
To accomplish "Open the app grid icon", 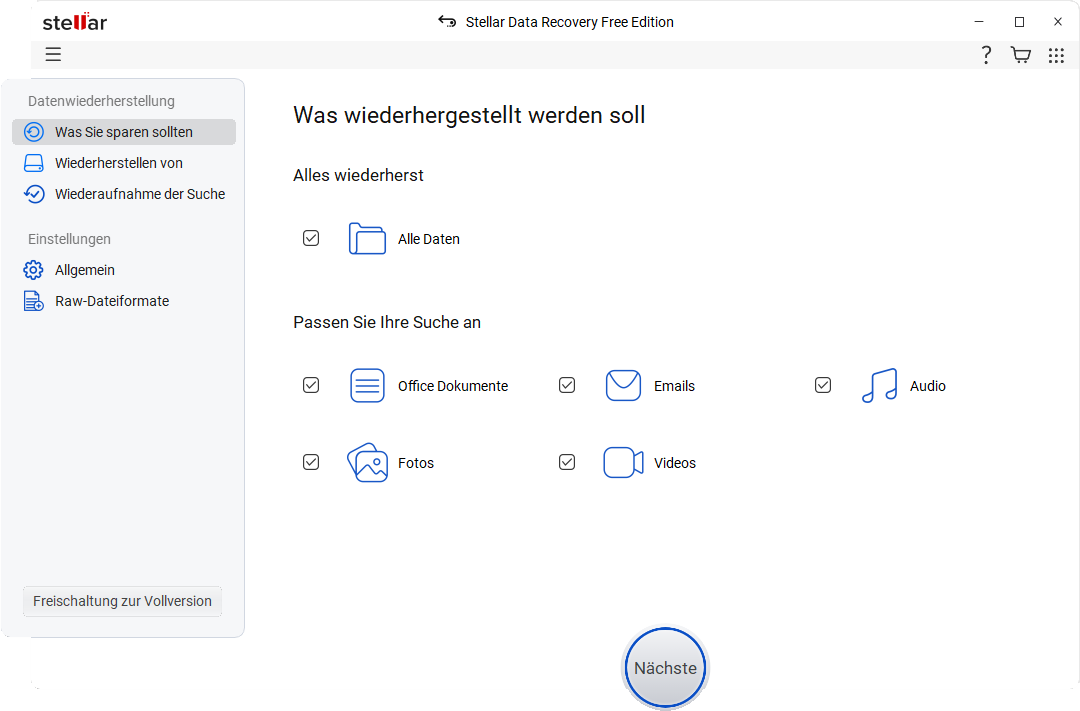I will (1056, 55).
